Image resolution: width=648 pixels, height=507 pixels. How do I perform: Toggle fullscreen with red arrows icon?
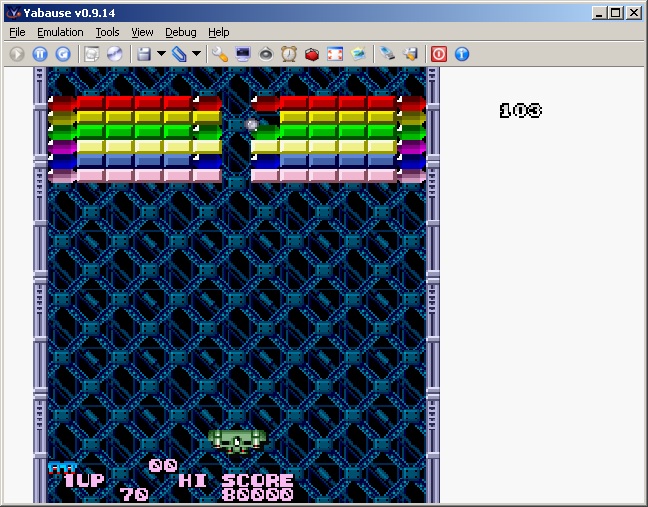tap(335, 54)
